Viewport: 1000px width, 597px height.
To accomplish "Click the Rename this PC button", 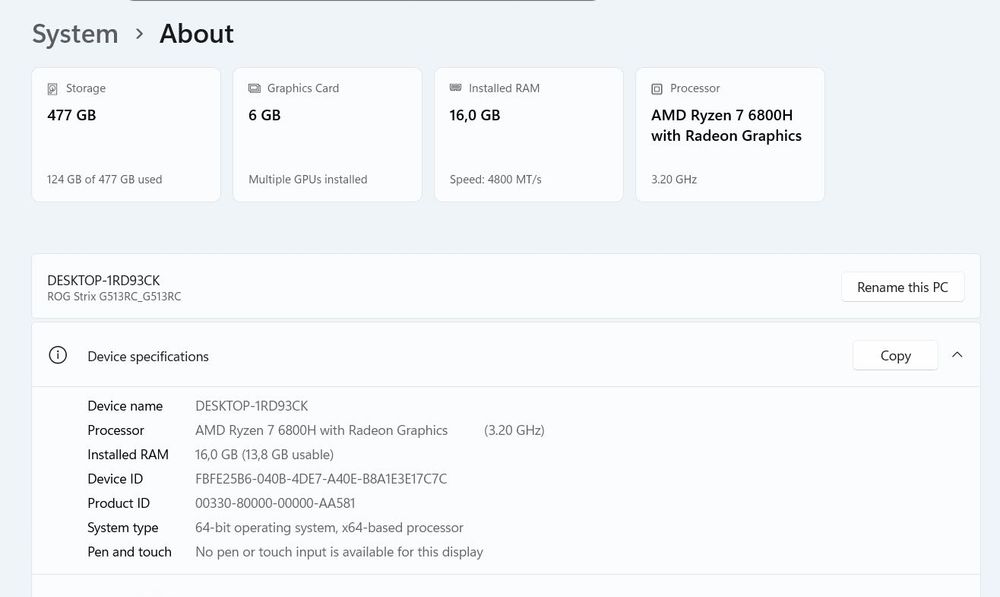I will (x=902, y=287).
